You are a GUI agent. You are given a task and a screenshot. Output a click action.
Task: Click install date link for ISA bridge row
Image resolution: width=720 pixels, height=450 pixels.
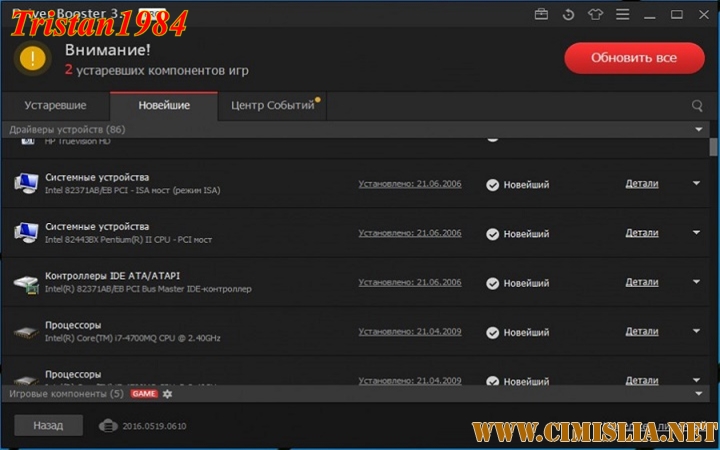click(410, 184)
